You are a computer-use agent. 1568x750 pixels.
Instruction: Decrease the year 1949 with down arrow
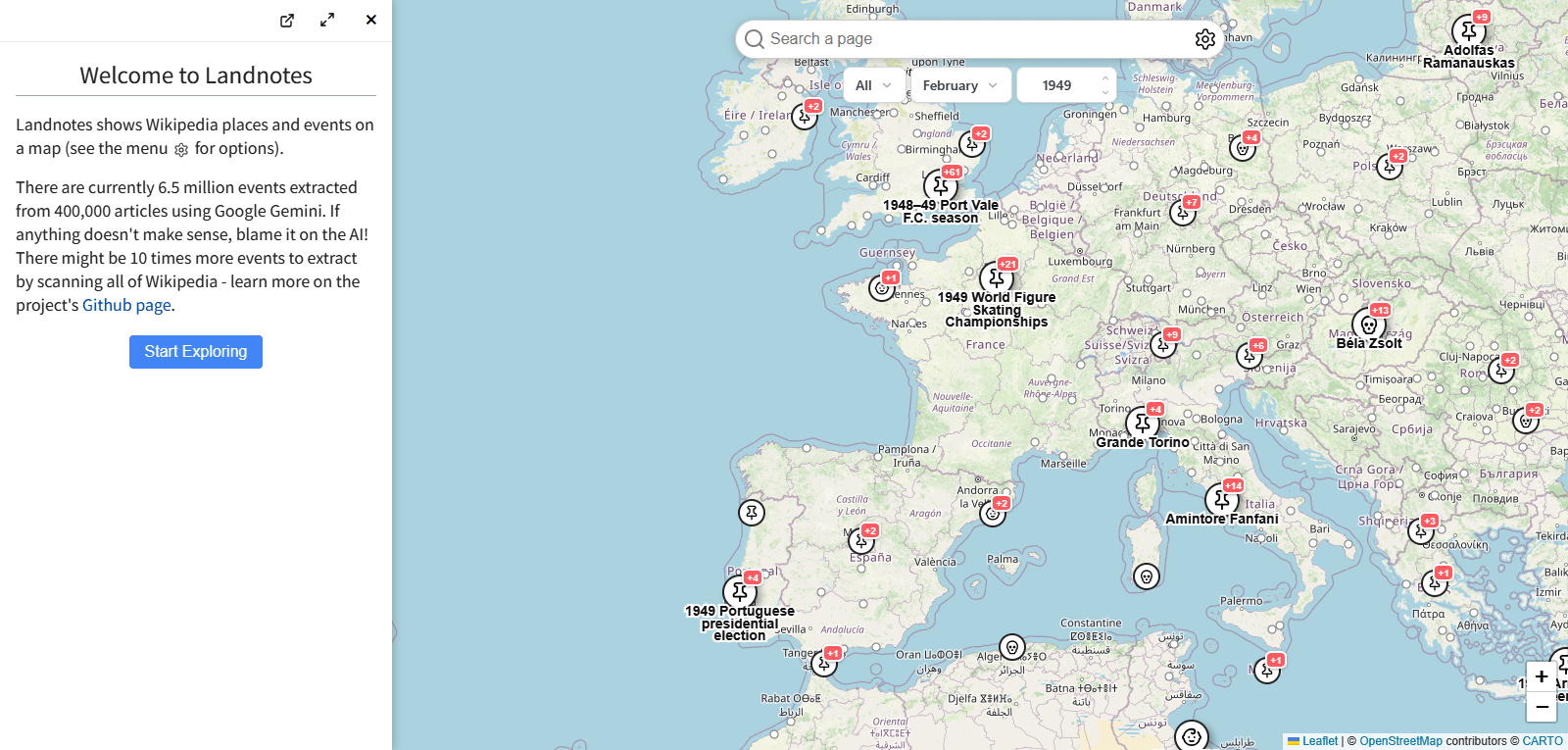[x=1105, y=92]
